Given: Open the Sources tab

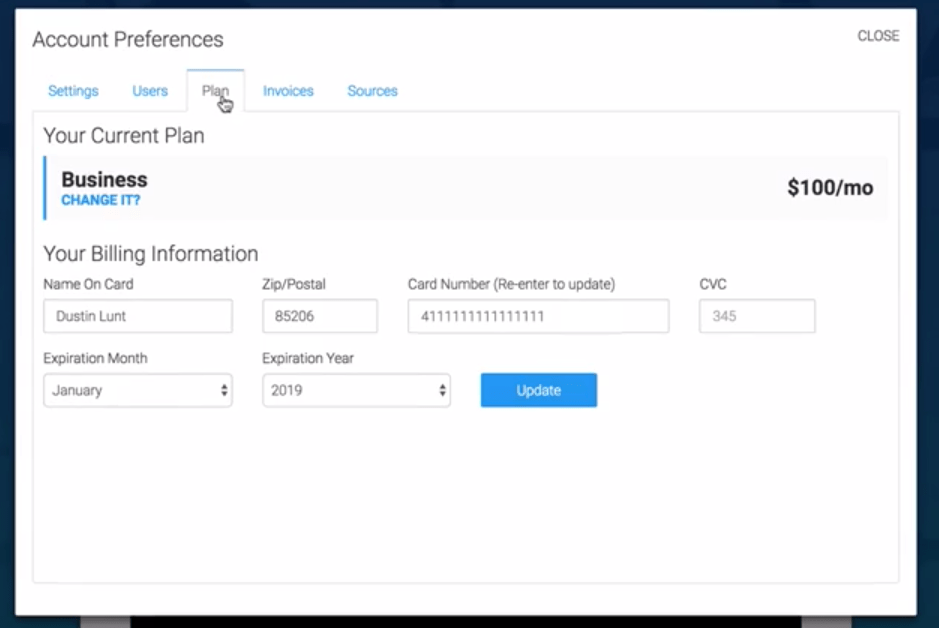Looking at the screenshot, I should click(x=372, y=91).
